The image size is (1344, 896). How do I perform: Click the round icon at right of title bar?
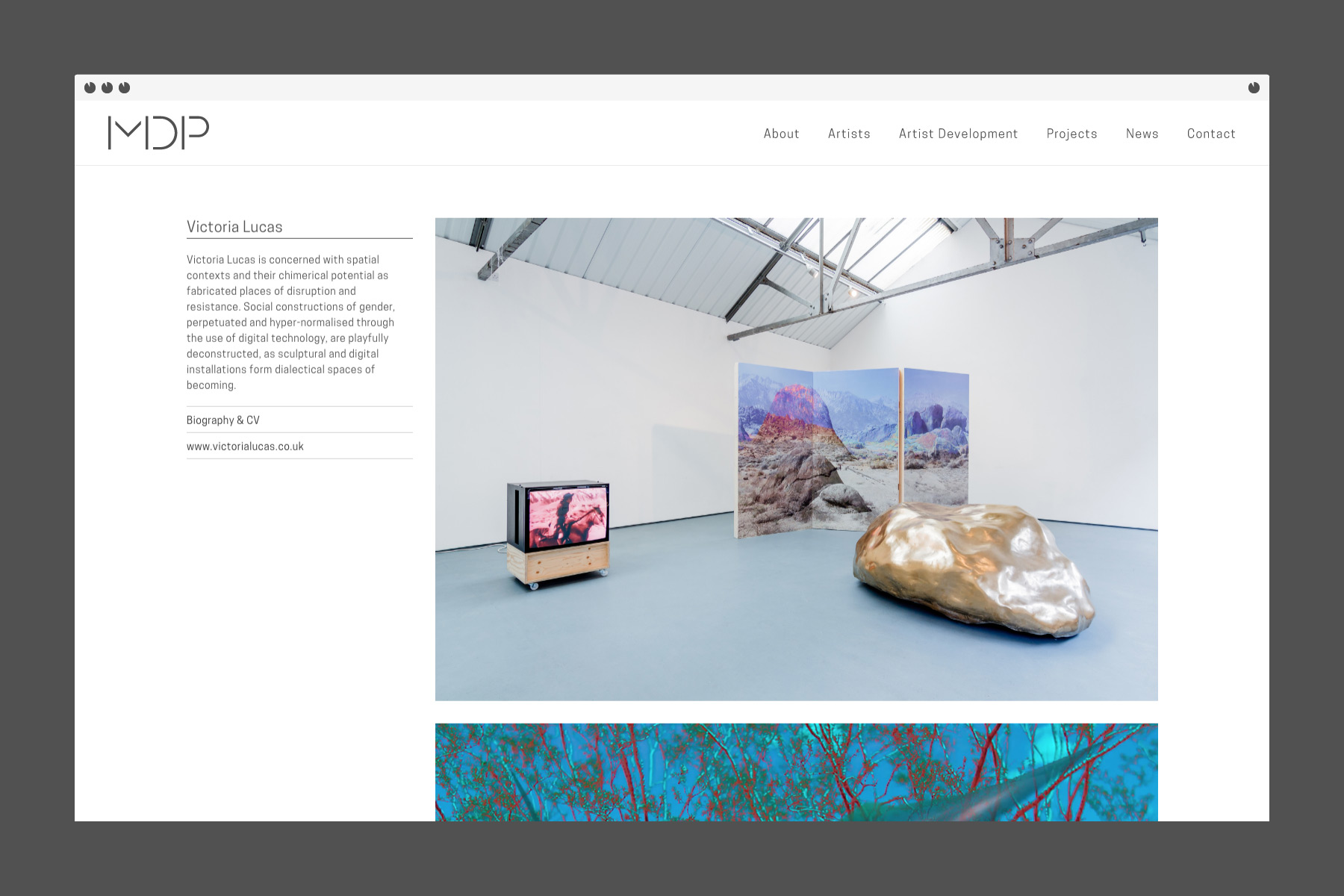click(x=1254, y=87)
